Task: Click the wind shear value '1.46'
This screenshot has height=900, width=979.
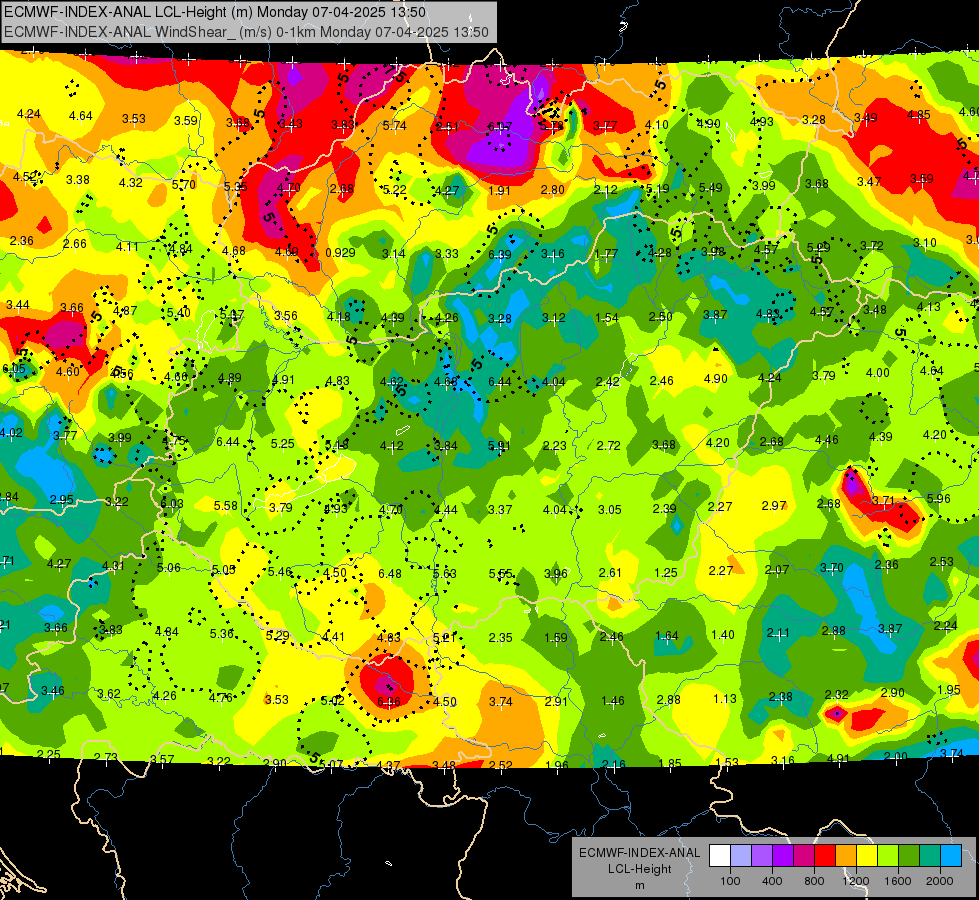Action: coord(612,701)
